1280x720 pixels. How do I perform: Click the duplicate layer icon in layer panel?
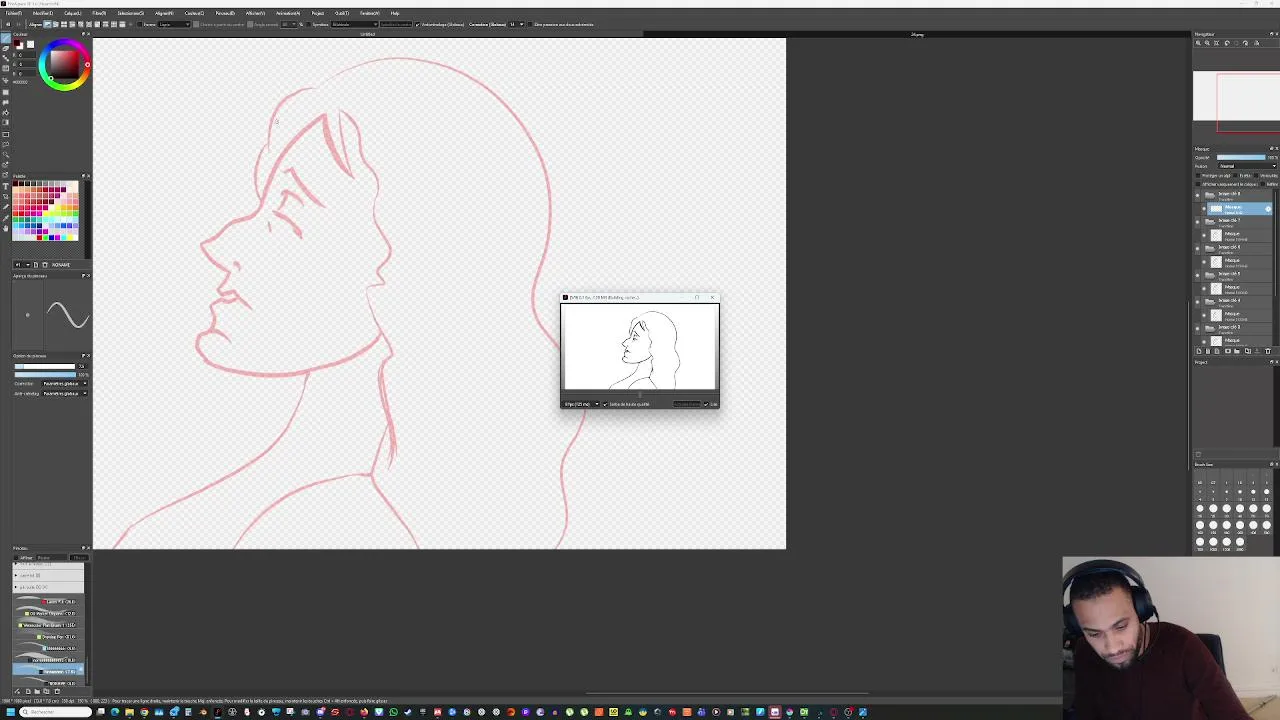(x=1248, y=351)
